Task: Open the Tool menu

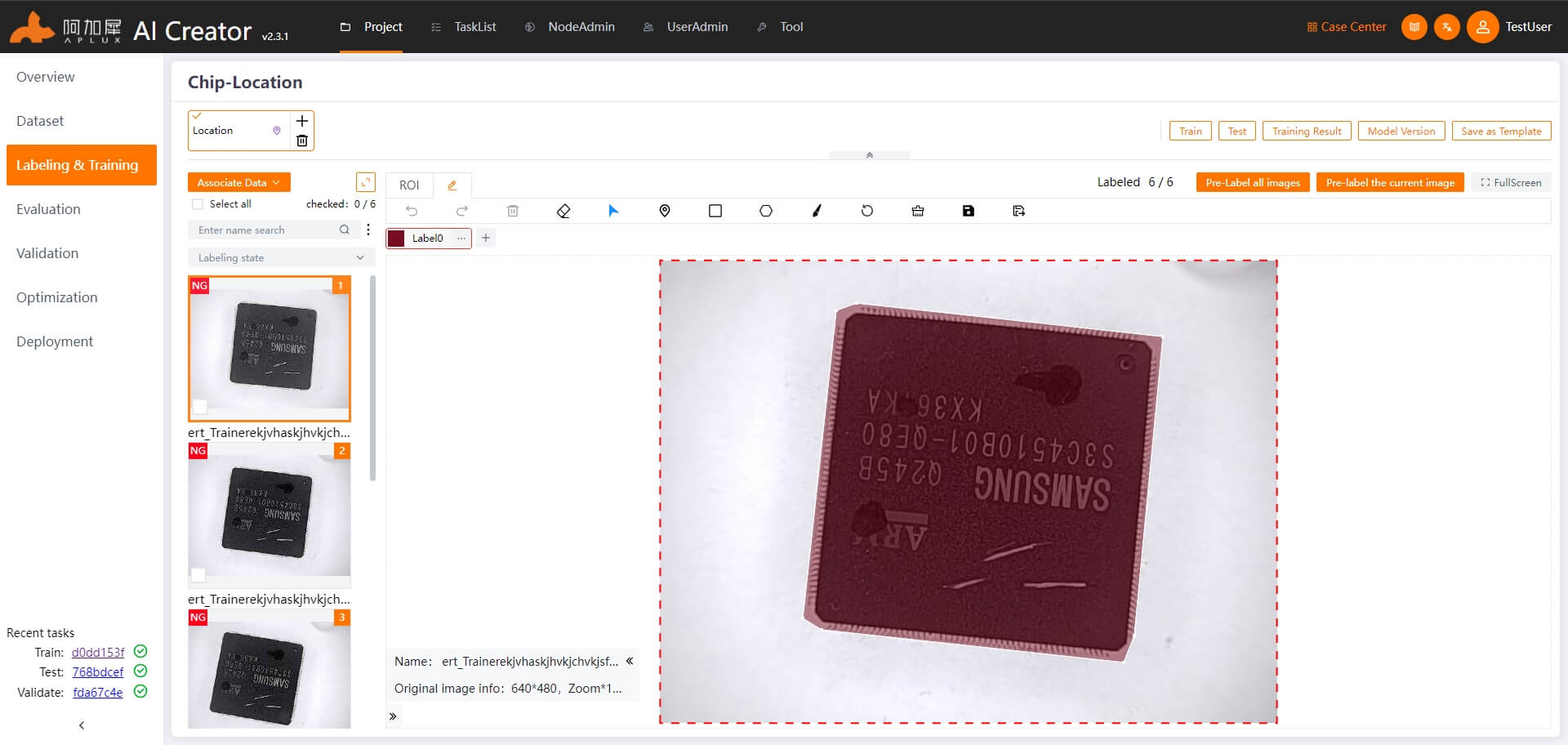Action: pyautogui.click(x=780, y=27)
